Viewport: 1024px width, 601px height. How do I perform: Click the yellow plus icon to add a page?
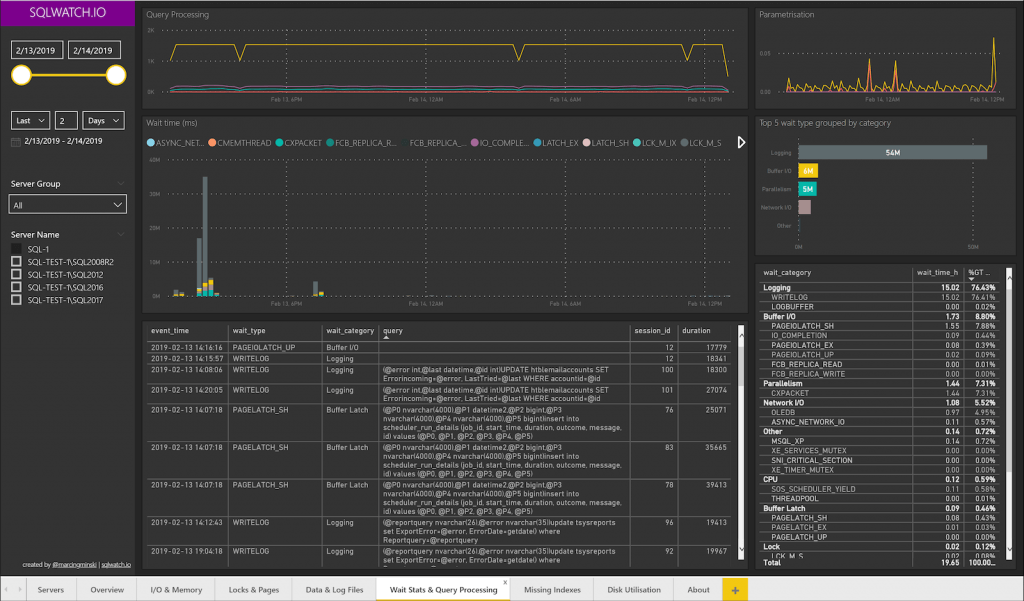click(737, 589)
